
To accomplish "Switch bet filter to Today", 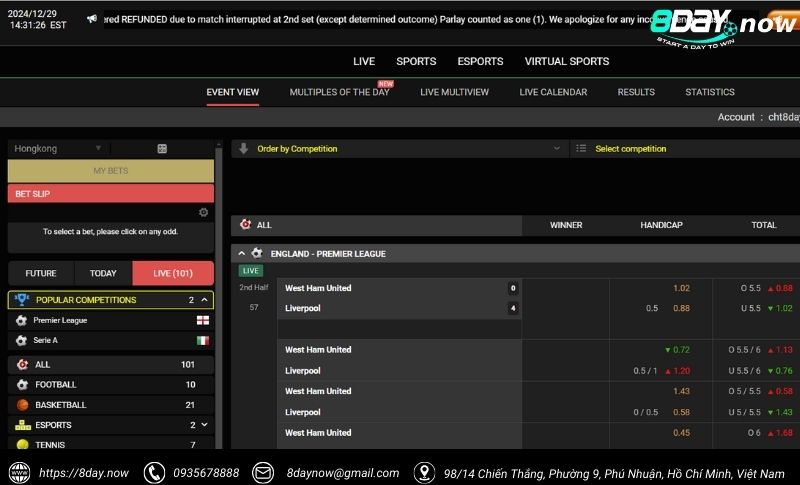I will 103,273.
